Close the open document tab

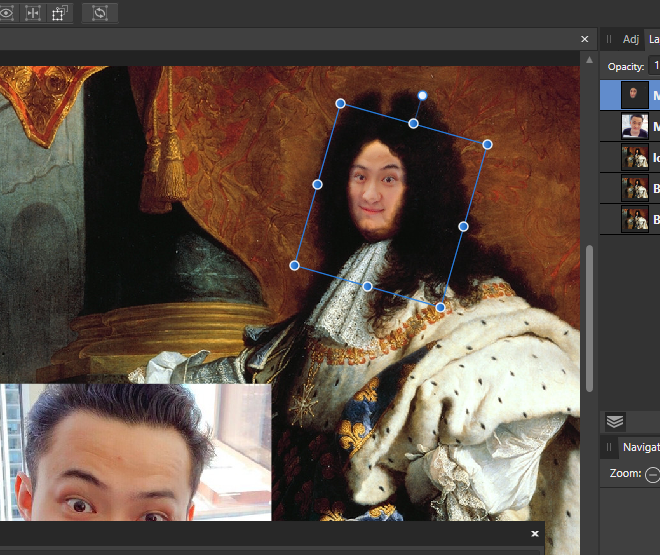585,39
